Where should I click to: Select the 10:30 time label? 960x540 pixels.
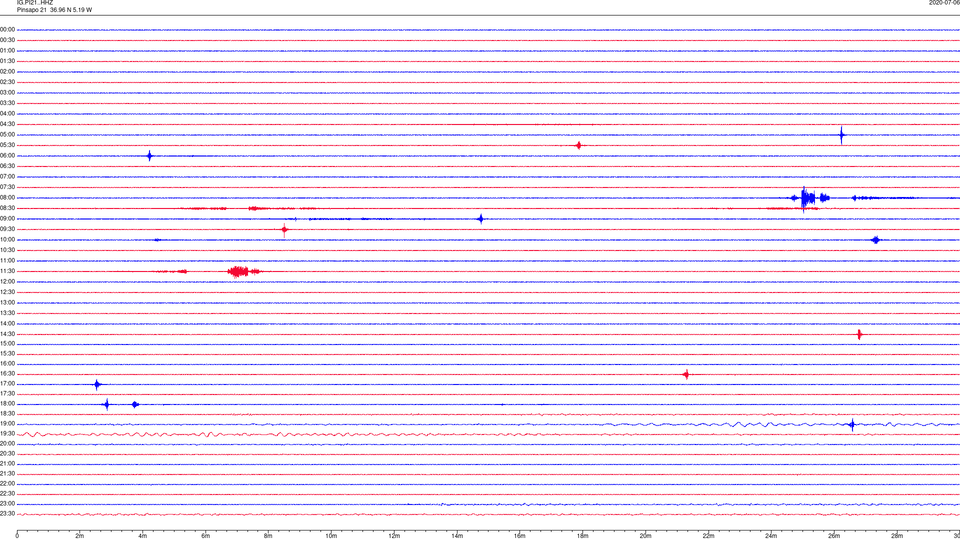point(7,250)
